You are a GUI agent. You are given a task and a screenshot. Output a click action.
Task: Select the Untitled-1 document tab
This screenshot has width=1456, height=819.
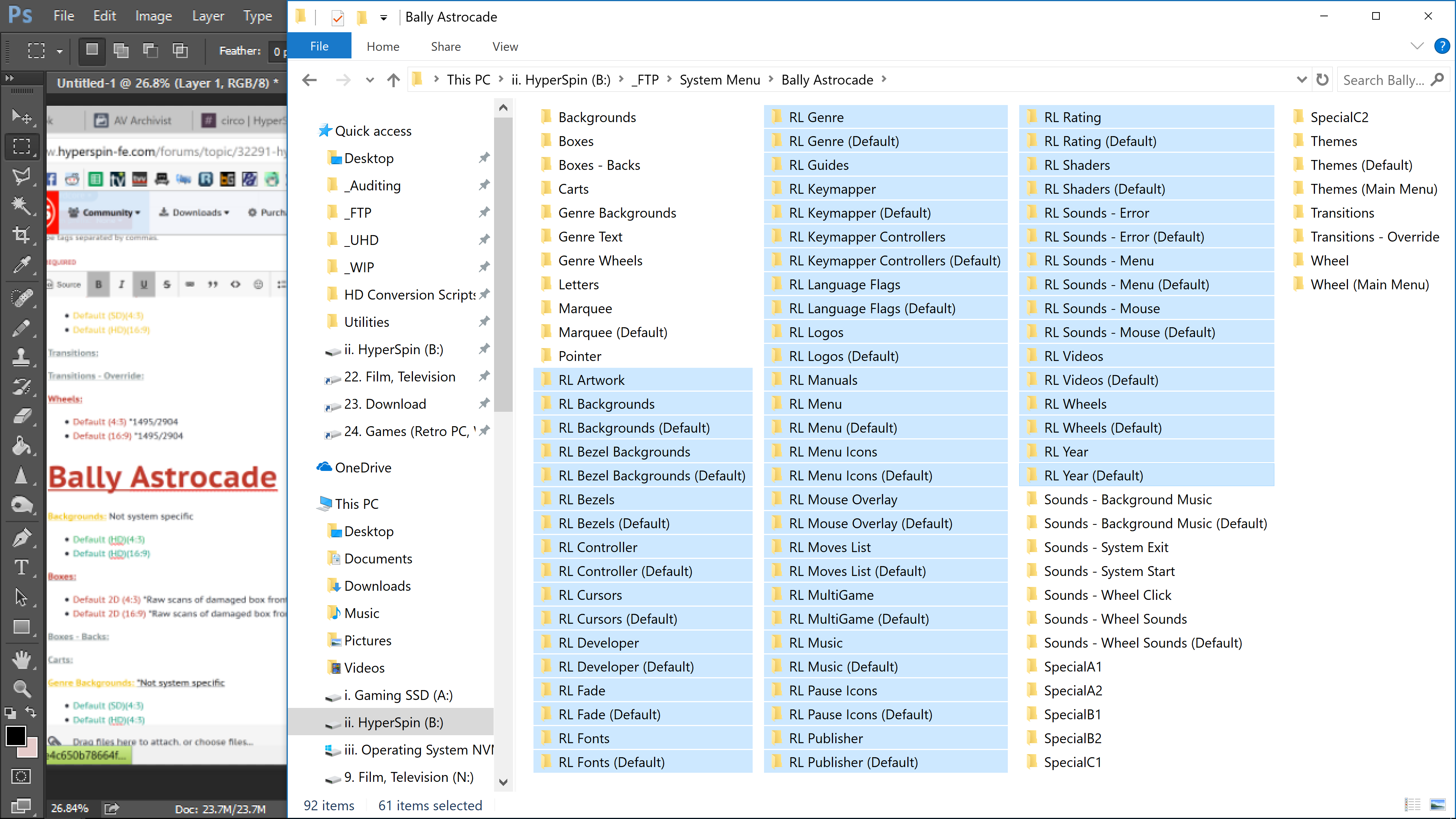[x=167, y=83]
